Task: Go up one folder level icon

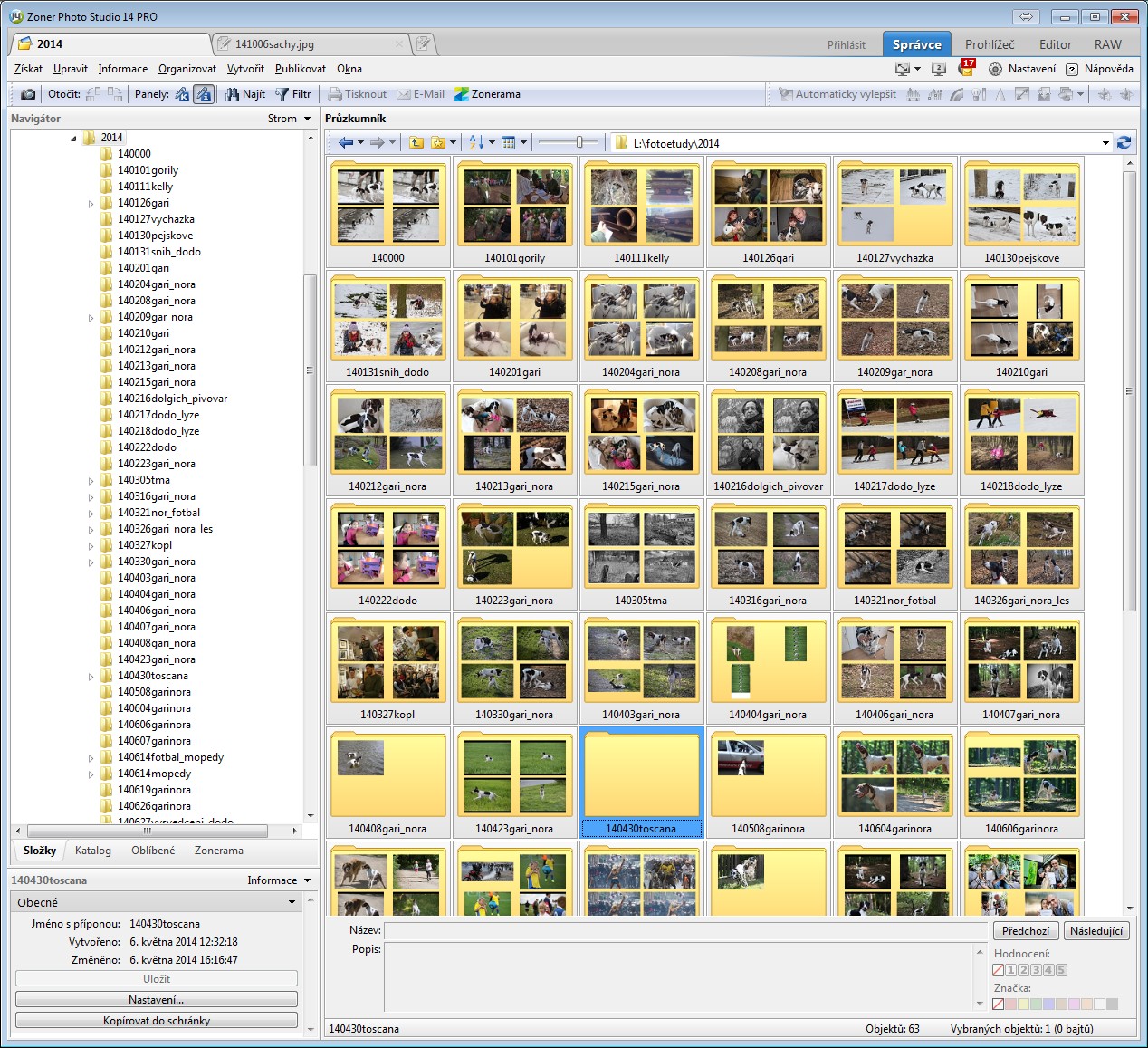Action: [416, 143]
